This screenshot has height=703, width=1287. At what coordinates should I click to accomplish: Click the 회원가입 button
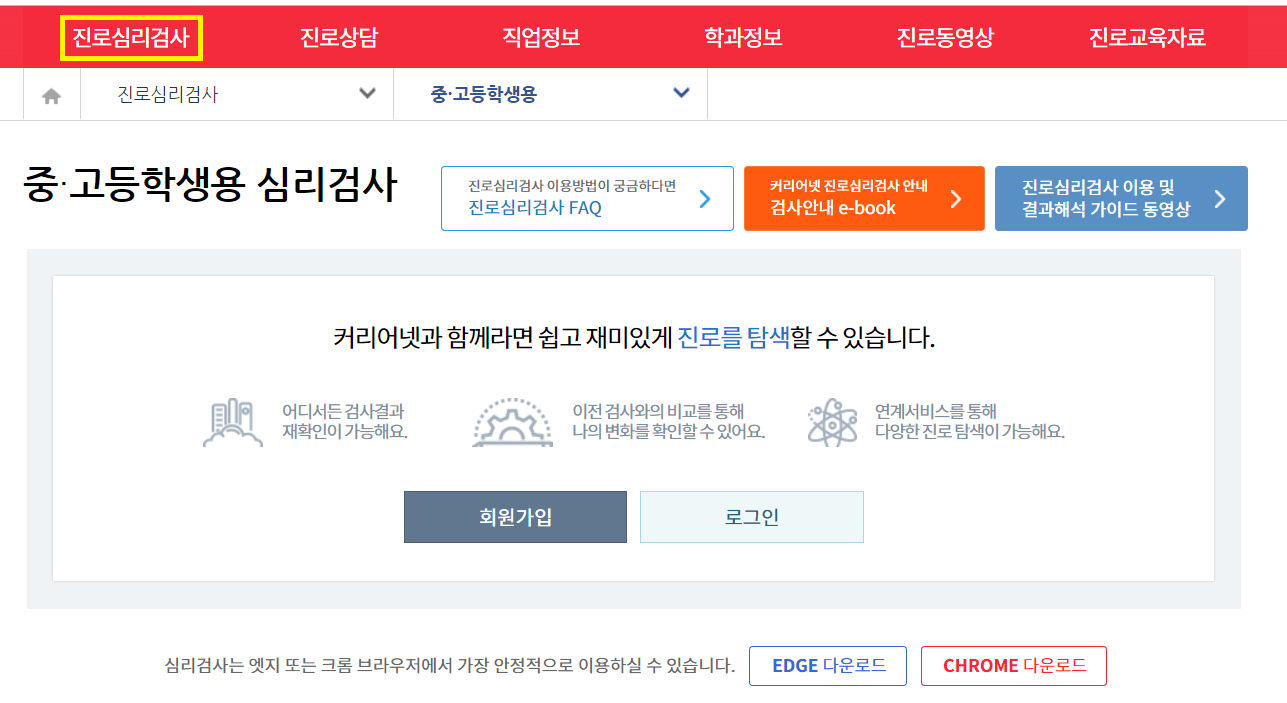(515, 517)
